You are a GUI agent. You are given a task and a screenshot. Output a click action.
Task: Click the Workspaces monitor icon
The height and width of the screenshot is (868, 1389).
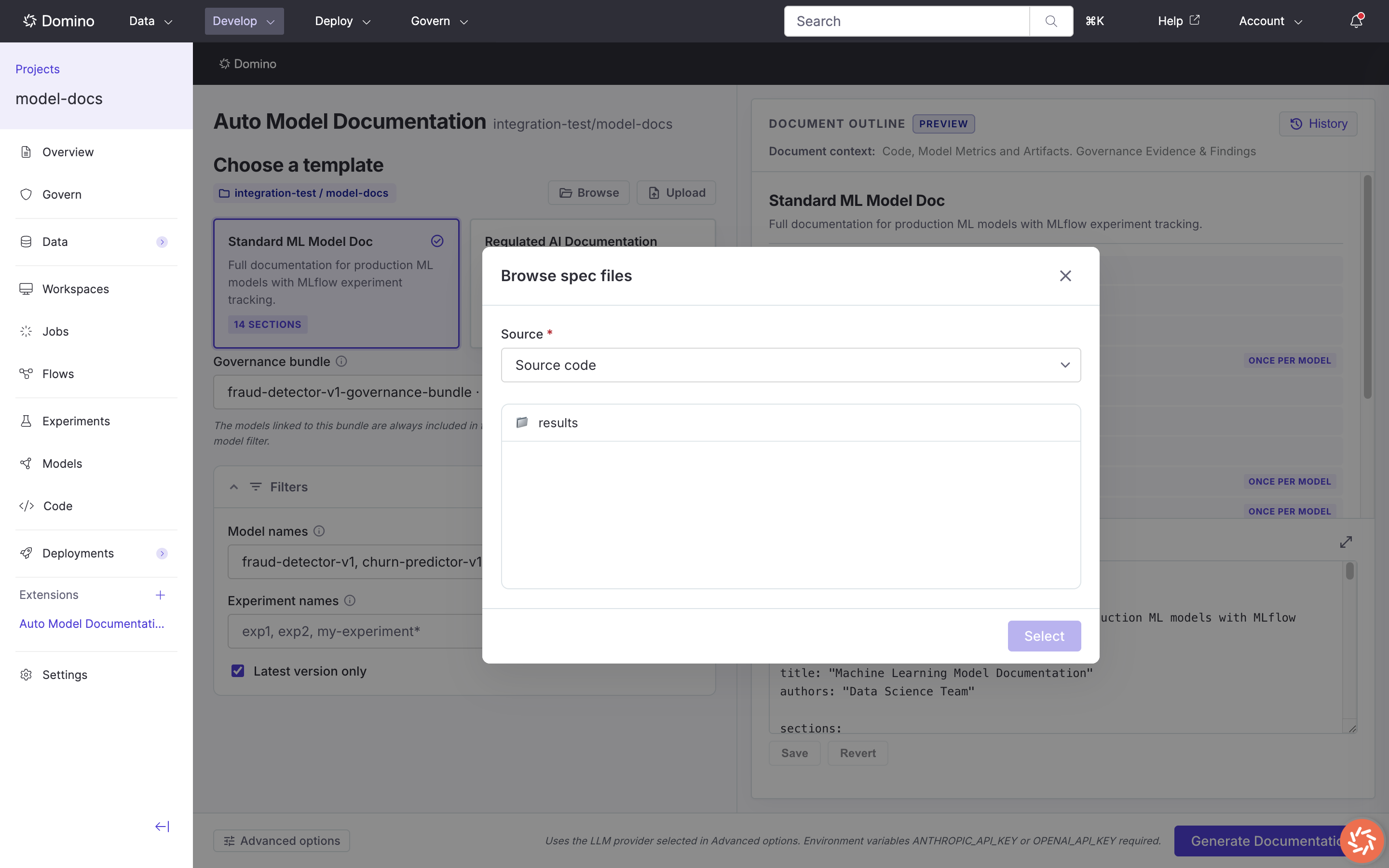[26, 289]
